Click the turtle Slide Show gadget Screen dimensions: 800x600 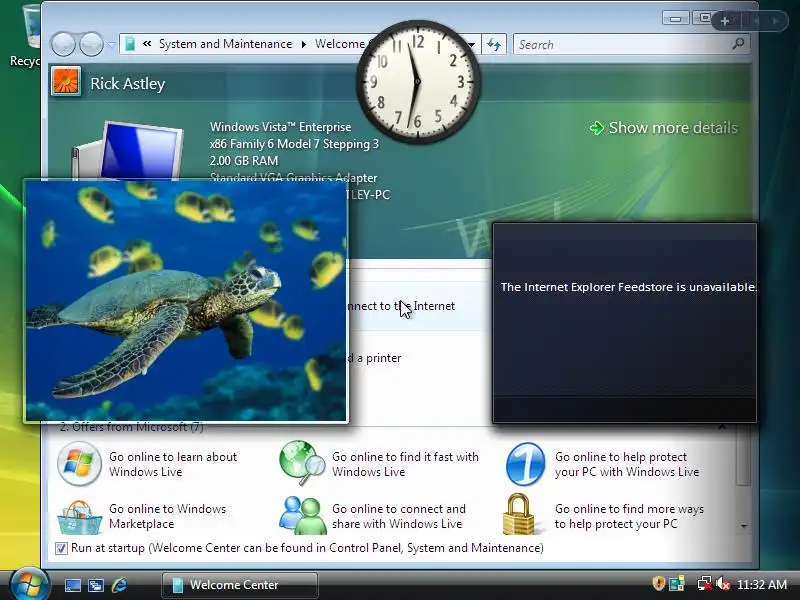186,301
